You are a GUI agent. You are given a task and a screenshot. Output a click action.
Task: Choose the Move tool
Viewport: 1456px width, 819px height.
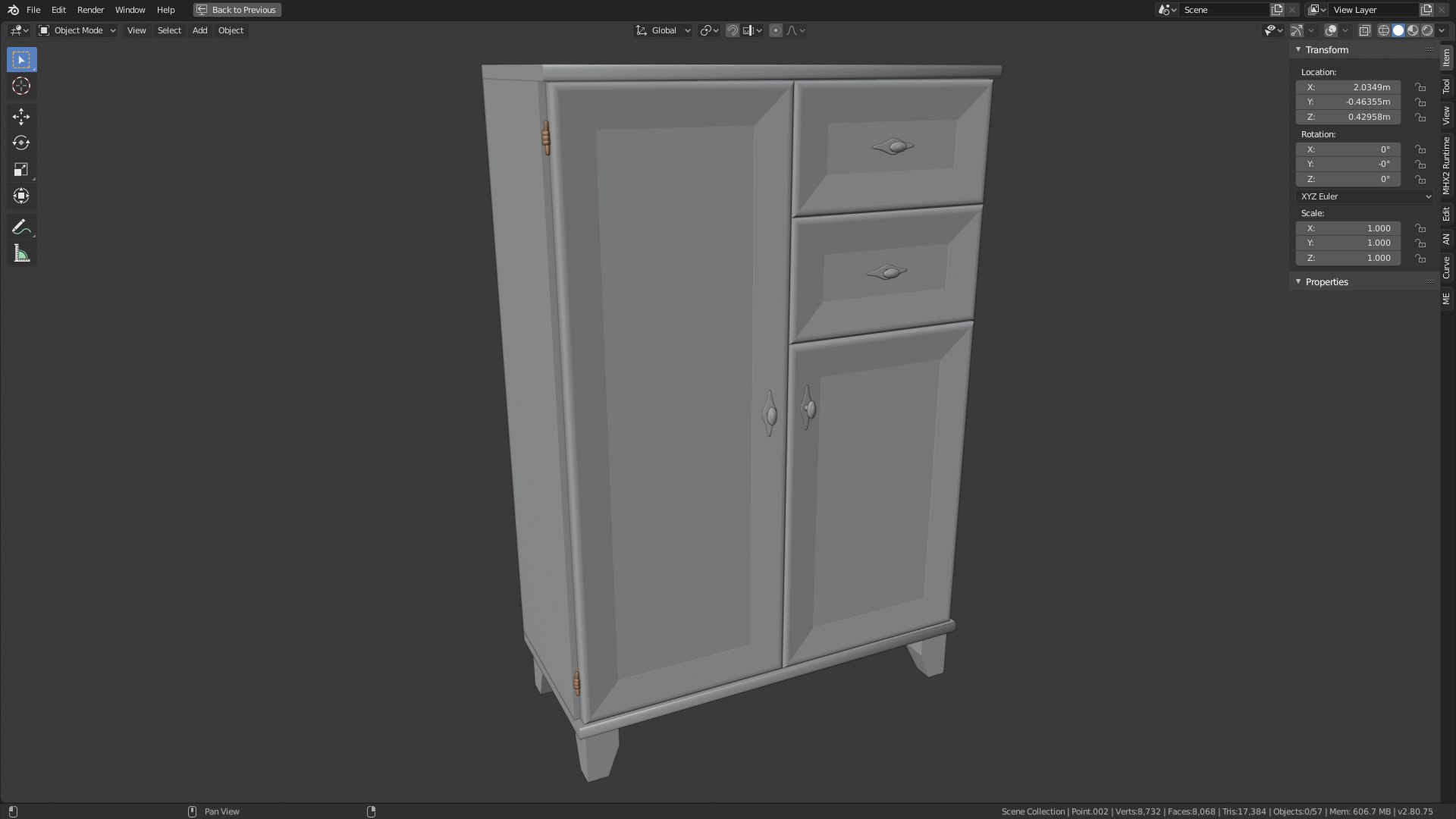click(x=21, y=117)
